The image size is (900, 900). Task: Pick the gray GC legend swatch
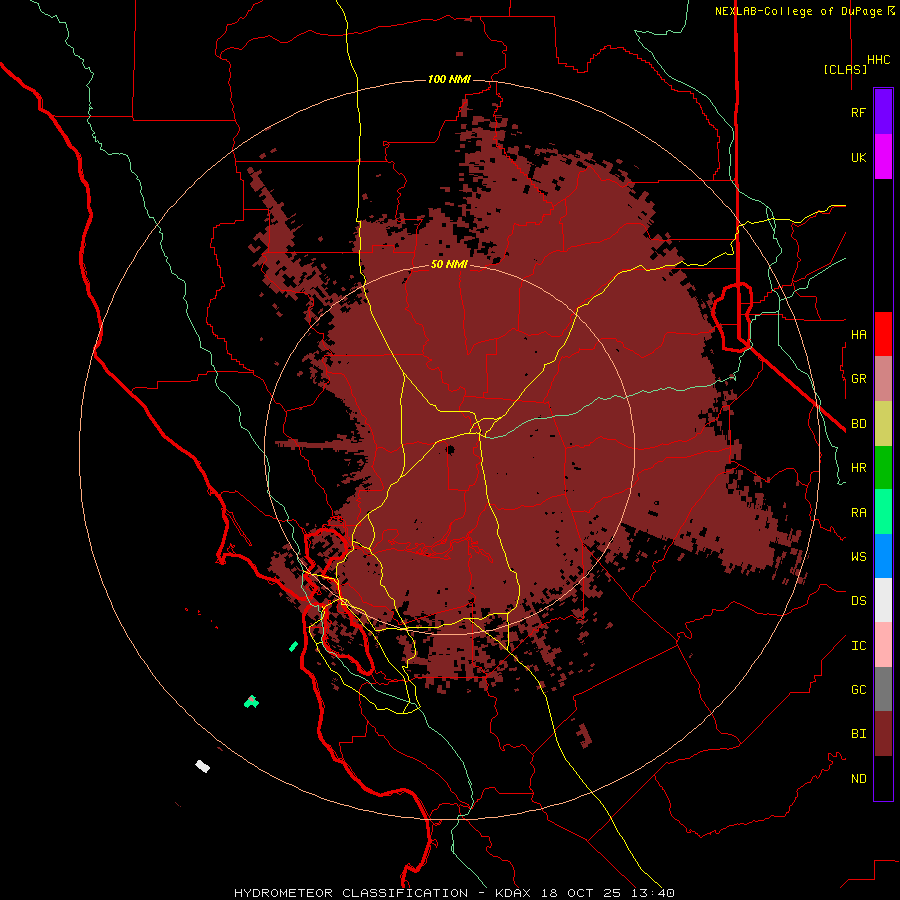pyautogui.click(x=883, y=689)
